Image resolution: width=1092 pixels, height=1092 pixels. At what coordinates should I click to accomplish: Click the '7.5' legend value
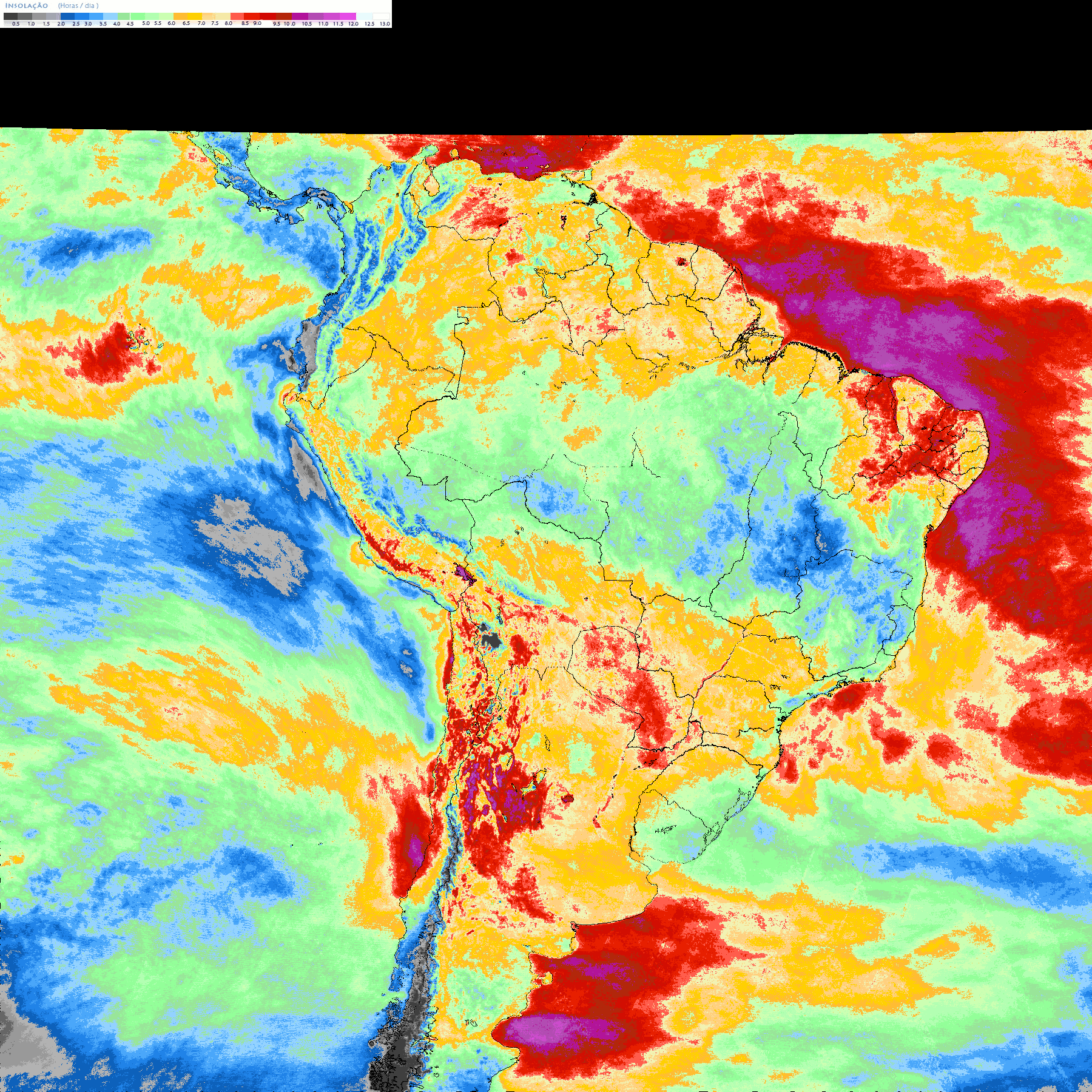pos(215,23)
